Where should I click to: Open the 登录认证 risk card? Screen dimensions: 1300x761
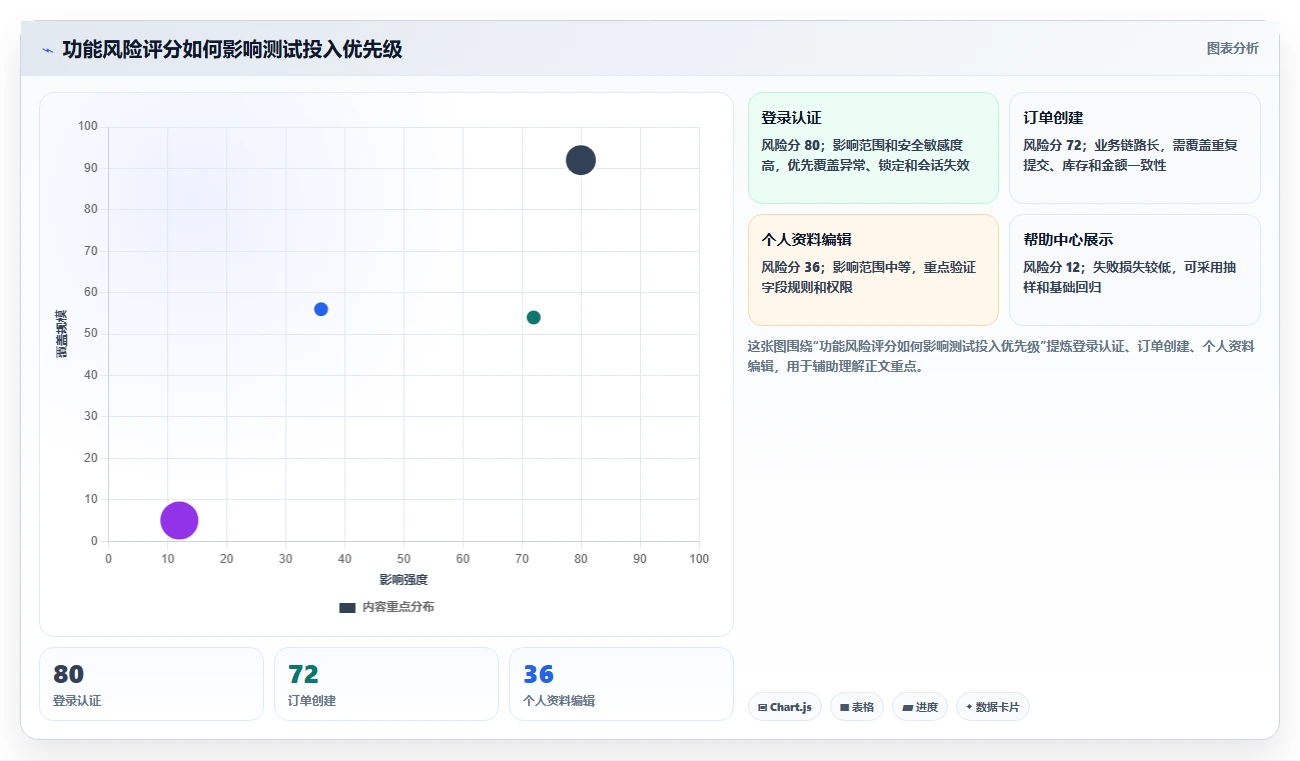(873, 148)
